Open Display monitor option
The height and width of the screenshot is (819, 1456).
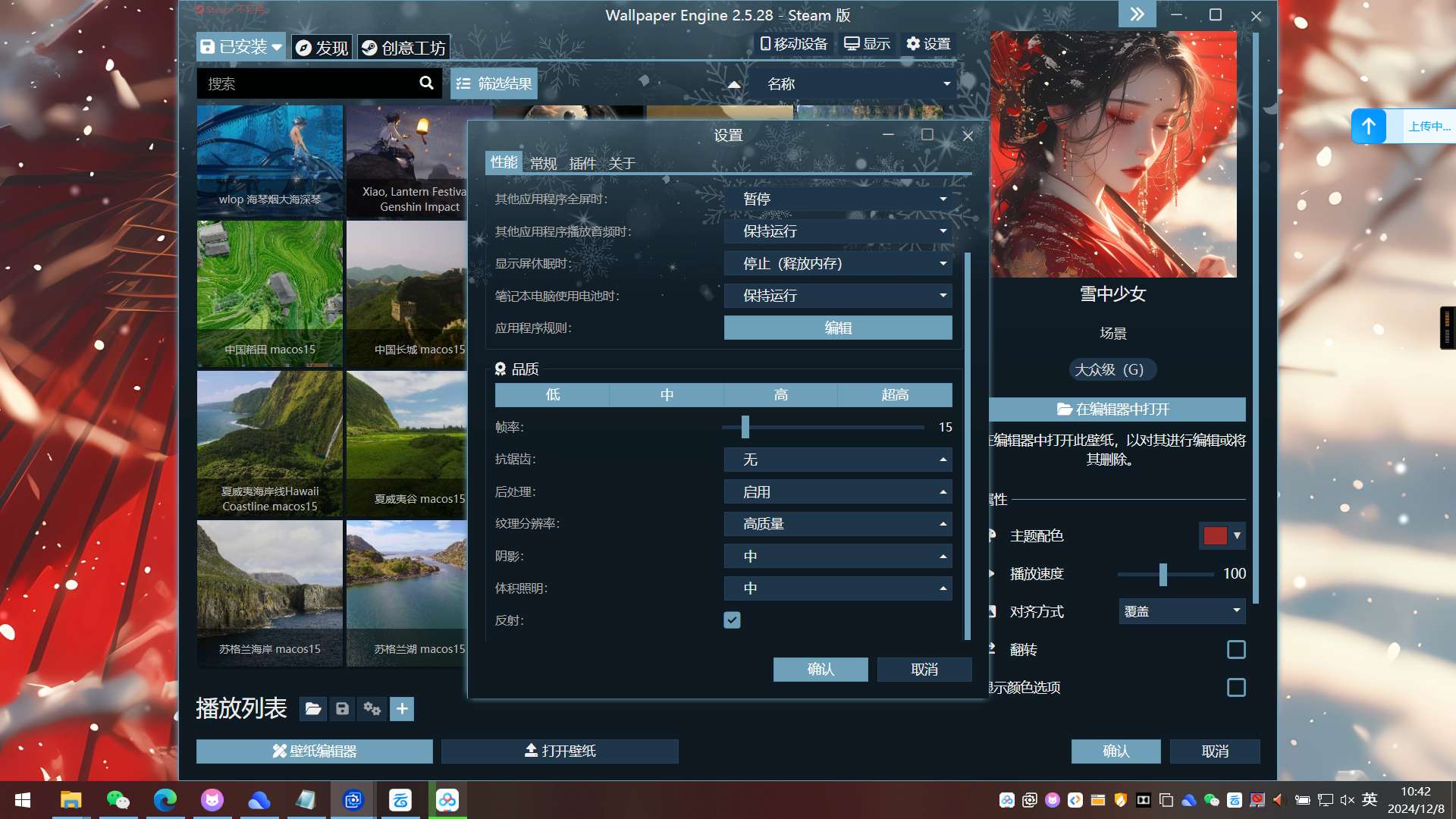868,44
